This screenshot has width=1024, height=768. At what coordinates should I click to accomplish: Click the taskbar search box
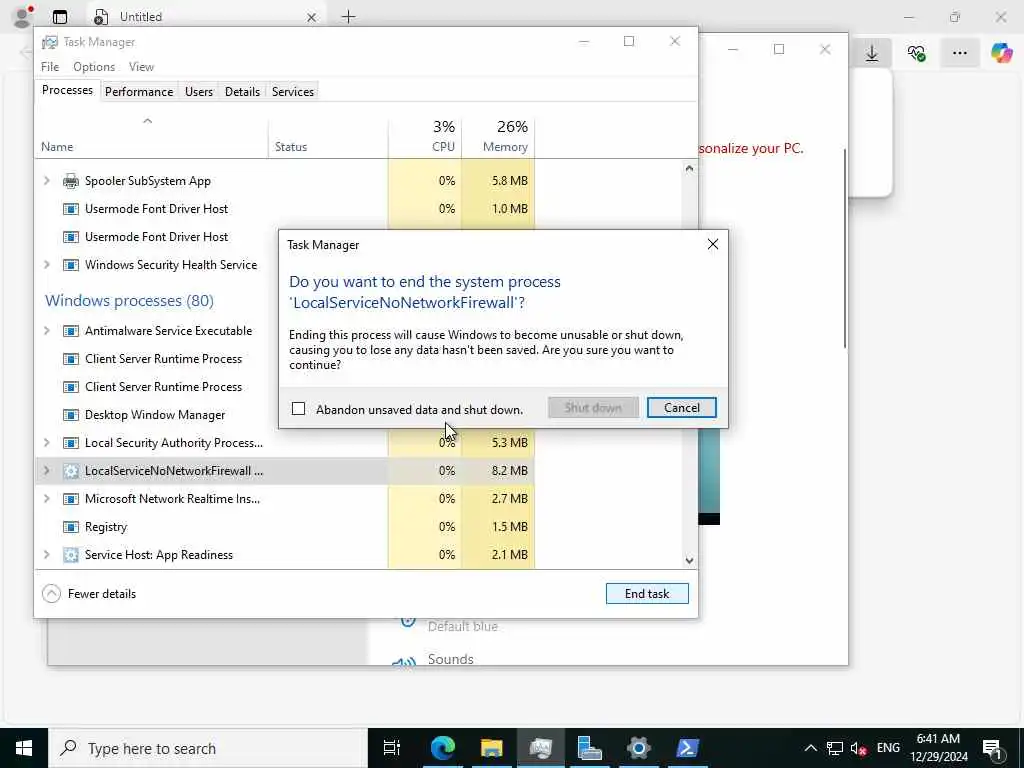208,748
